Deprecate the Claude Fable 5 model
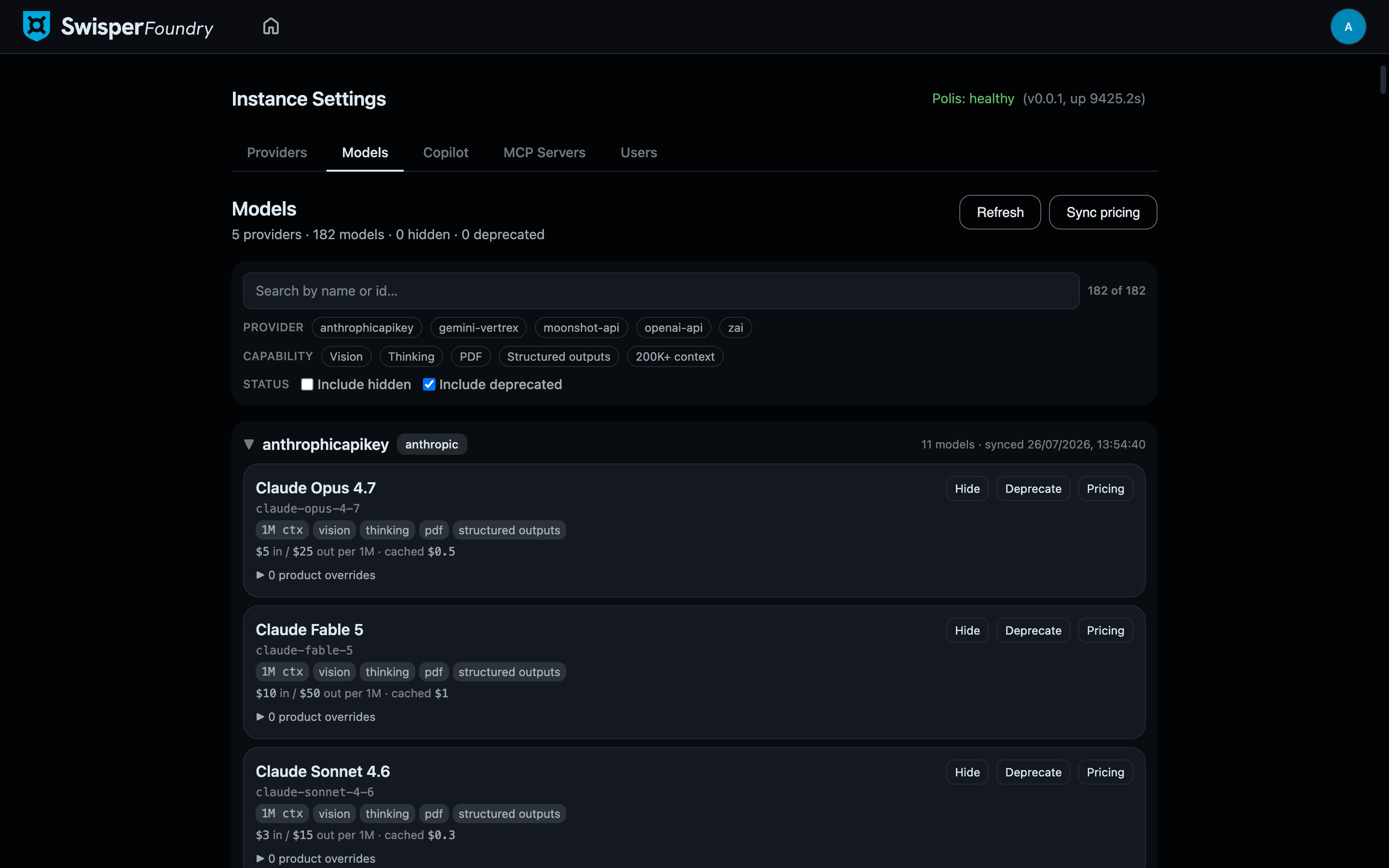The width and height of the screenshot is (1389, 868). [1033, 630]
